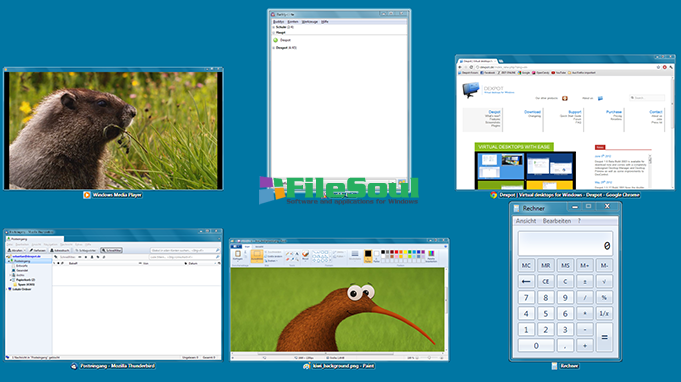Open the Ansicht menu in Rechner
Screen dimensions: 681x382
[526, 221]
